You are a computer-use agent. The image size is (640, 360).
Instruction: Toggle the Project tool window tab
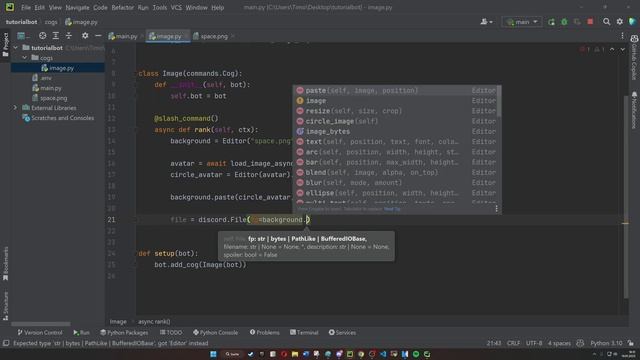click(5, 45)
